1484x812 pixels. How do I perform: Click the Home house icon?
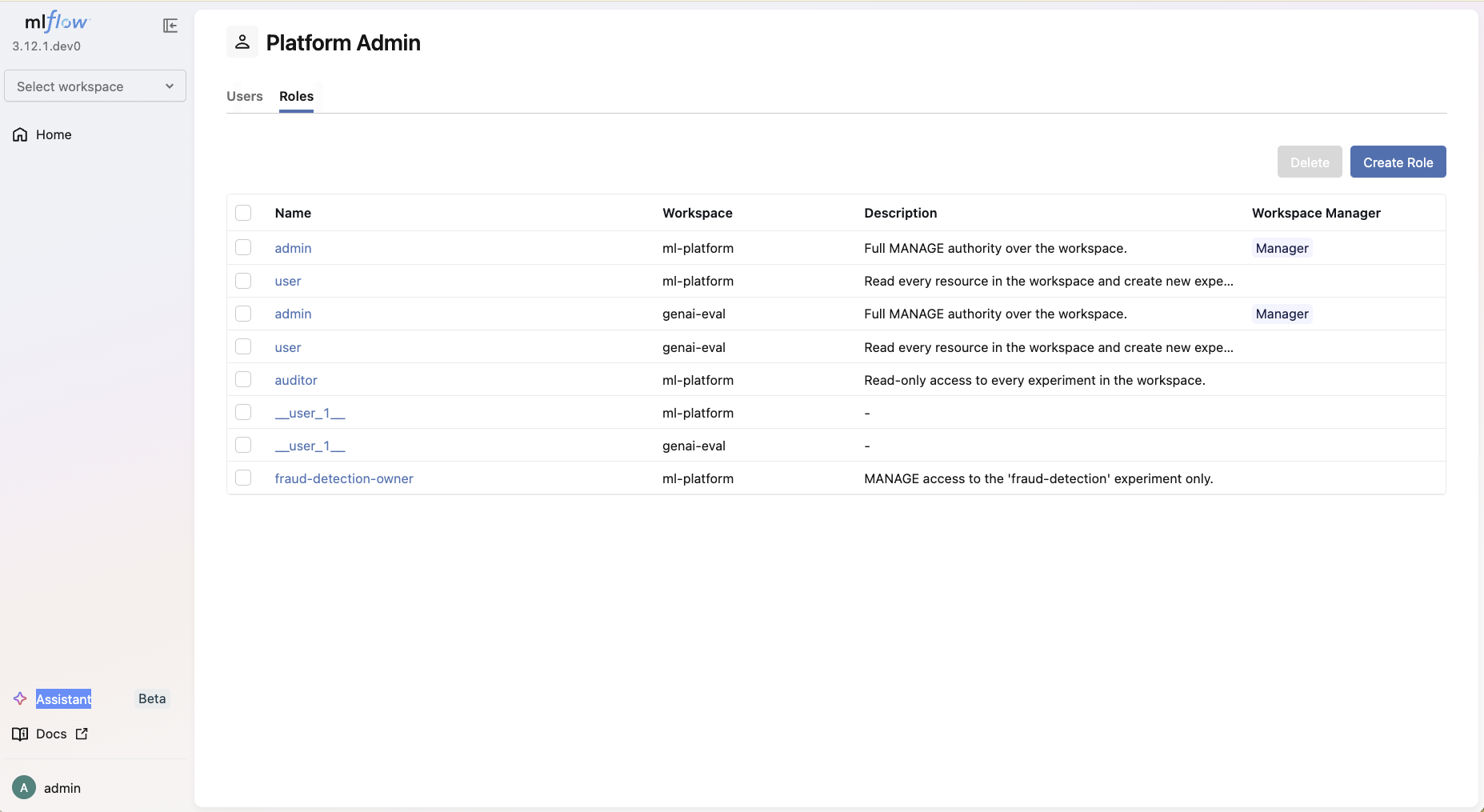(x=20, y=134)
